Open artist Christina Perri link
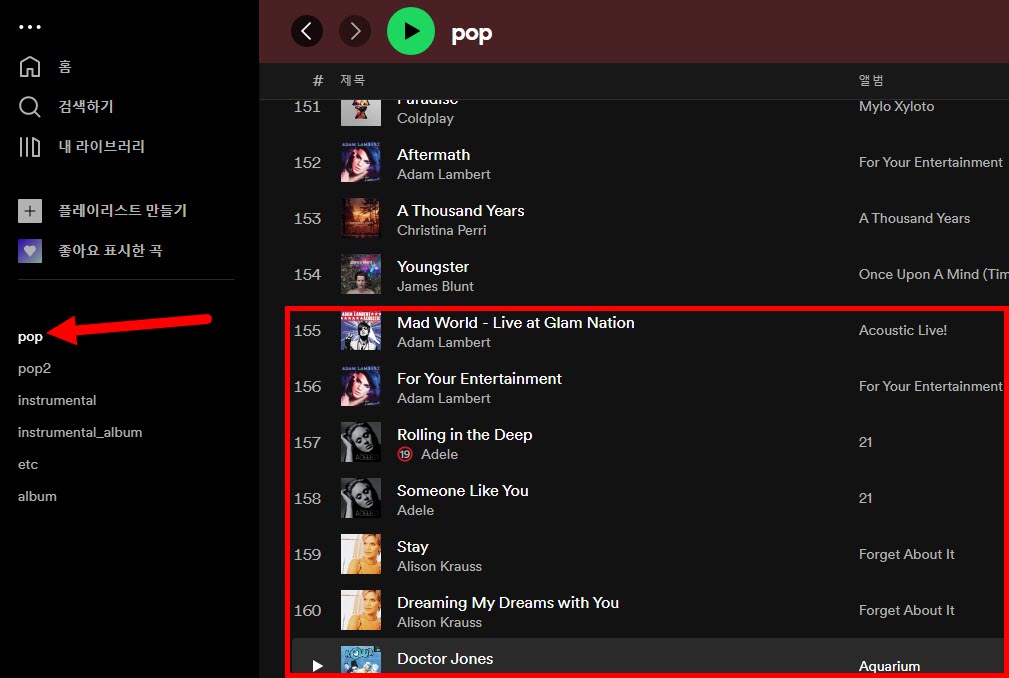Screen dimensions: 1009x678 441,230
